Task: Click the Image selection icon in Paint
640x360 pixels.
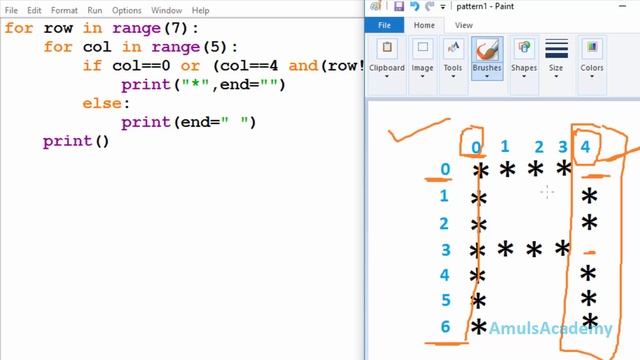Action: tap(422, 48)
